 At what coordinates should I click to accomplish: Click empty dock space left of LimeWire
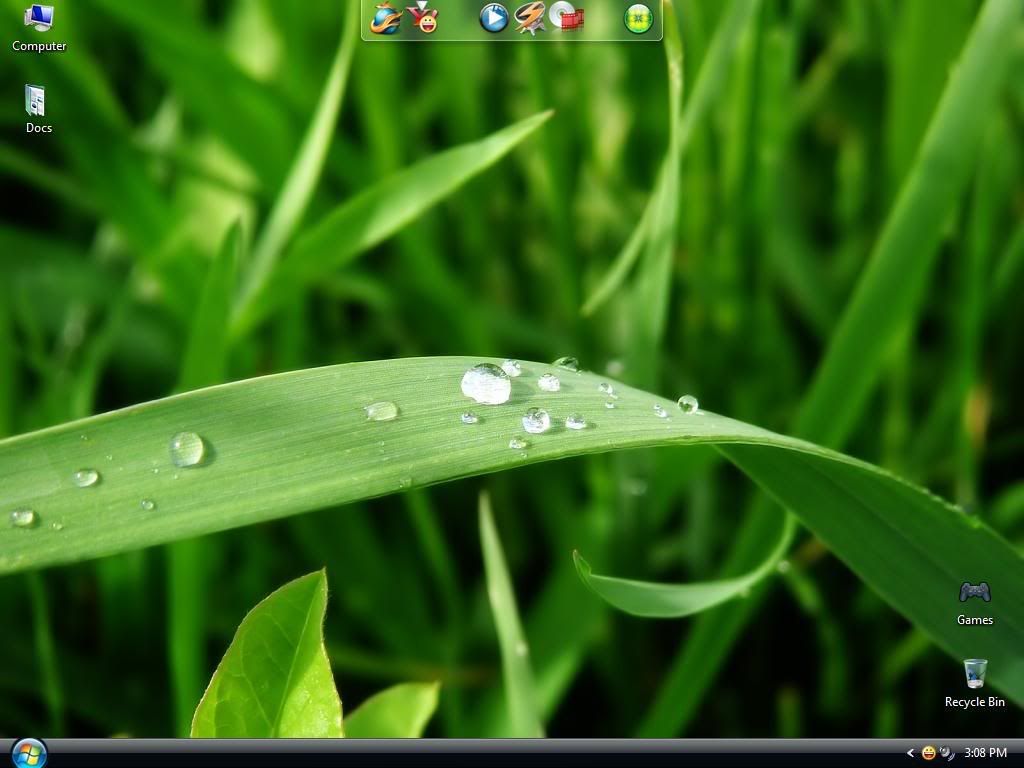pyautogui.click(x=604, y=19)
